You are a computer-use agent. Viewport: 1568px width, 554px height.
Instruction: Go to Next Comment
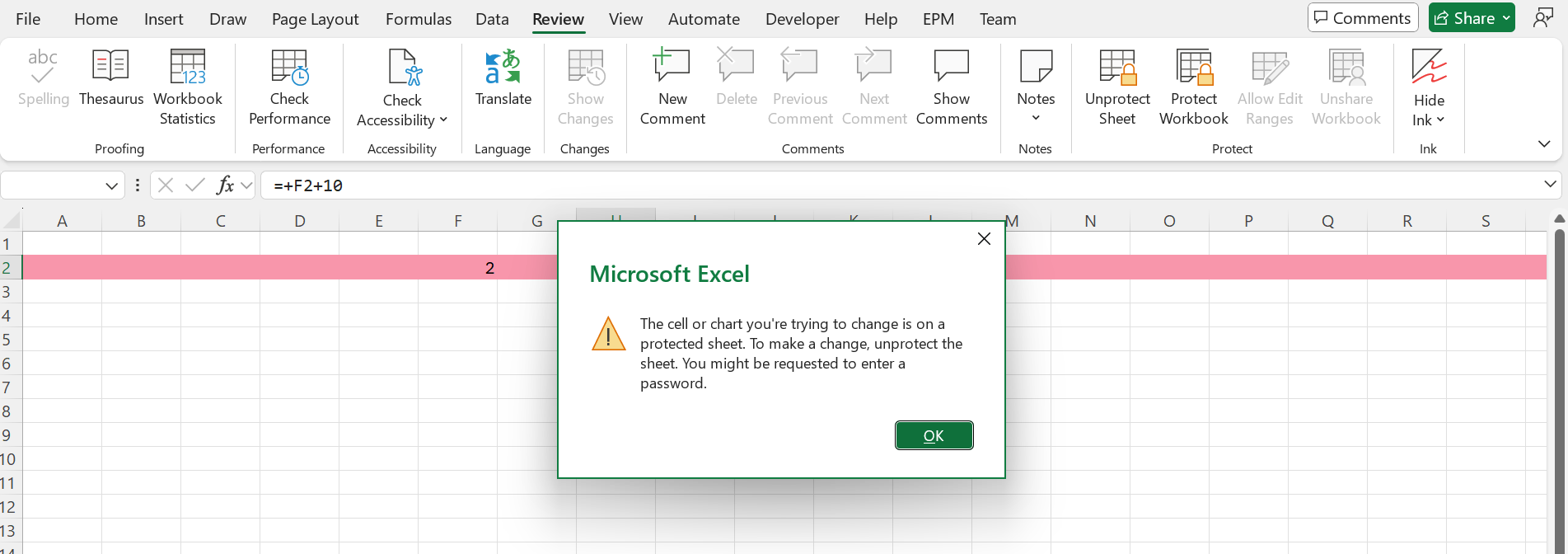(874, 87)
